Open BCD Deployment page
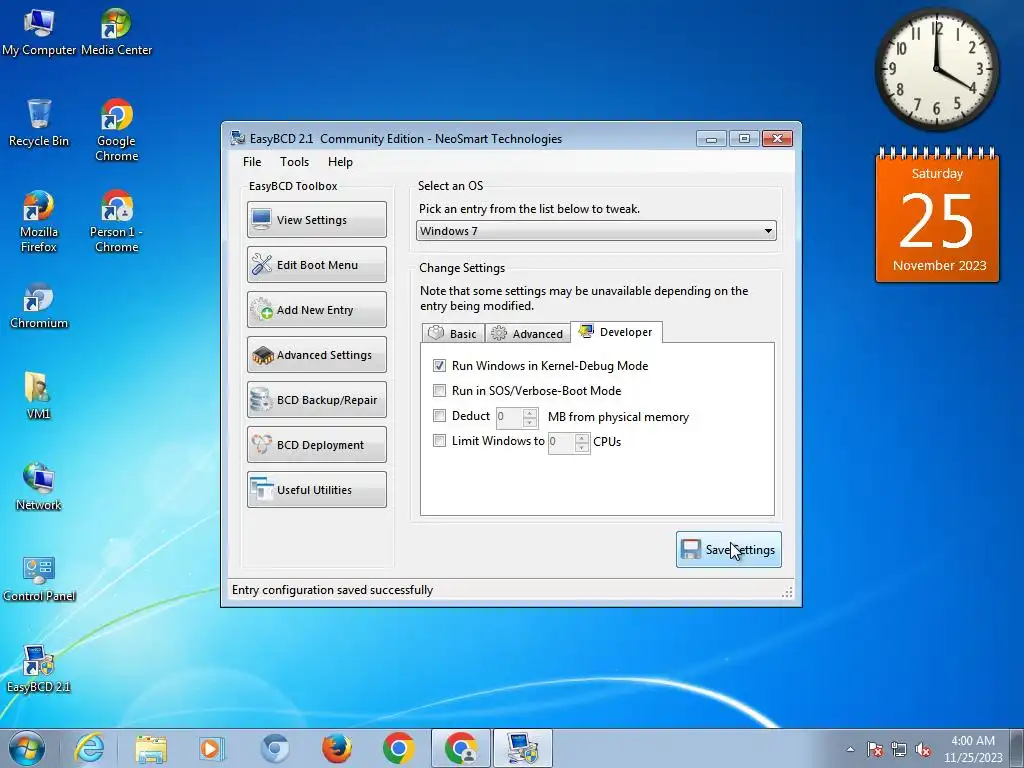1024x768 pixels. (x=317, y=445)
